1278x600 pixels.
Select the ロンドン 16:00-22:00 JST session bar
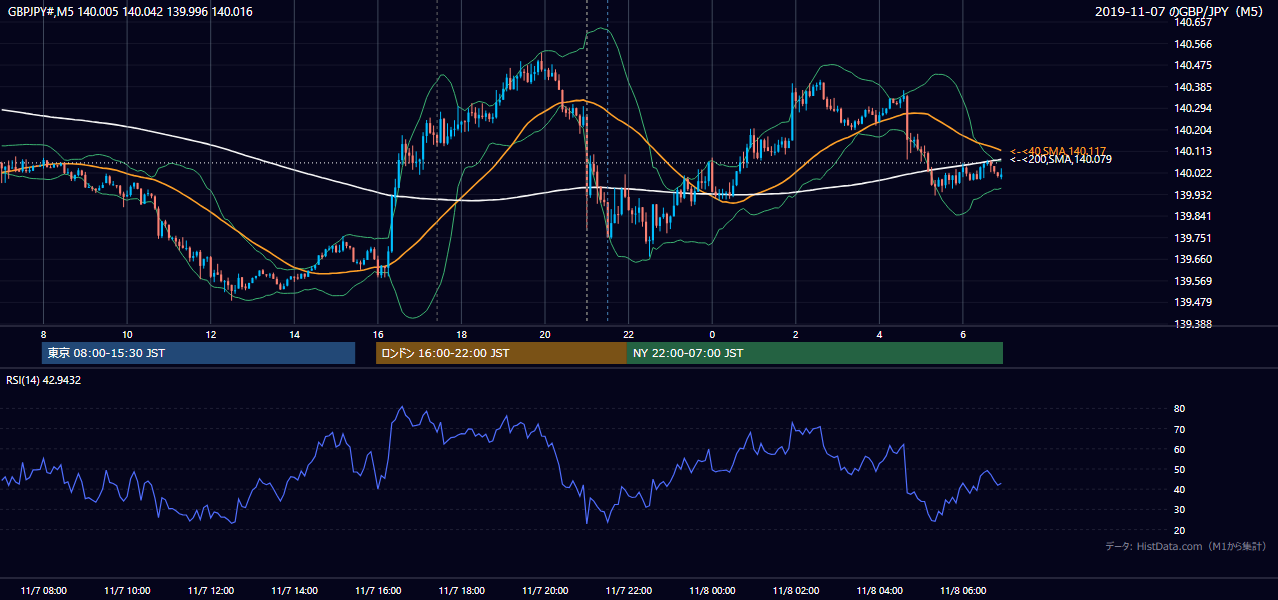[x=501, y=353]
